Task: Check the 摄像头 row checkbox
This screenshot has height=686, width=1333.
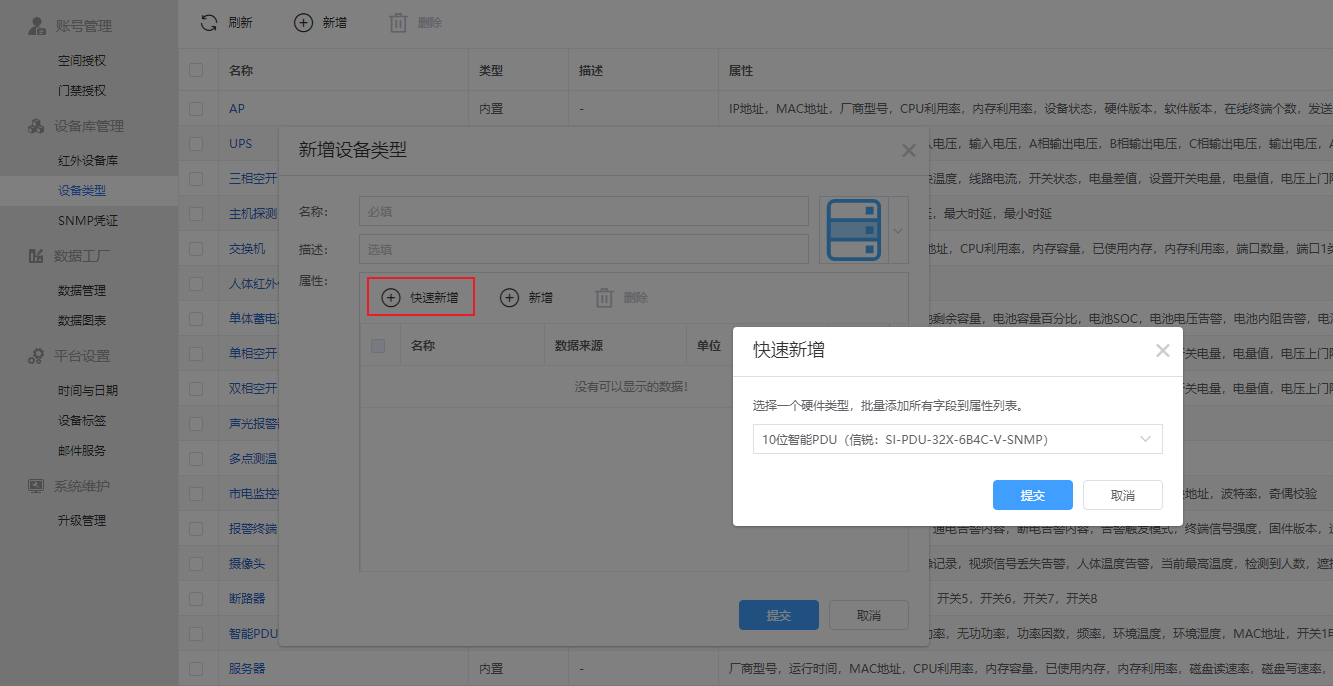Action: tap(196, 563)
